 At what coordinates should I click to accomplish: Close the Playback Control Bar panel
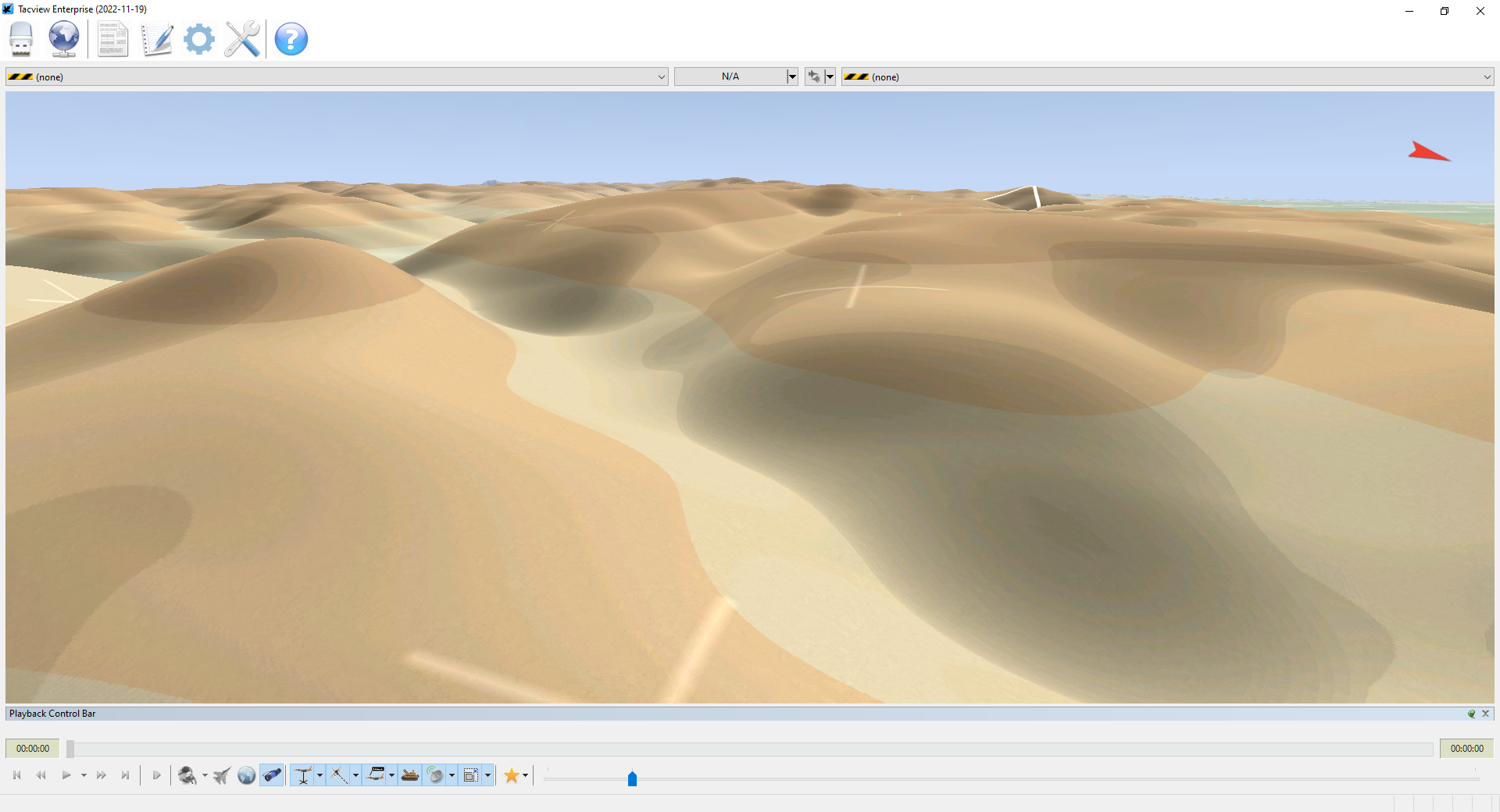click(1485, 714)
